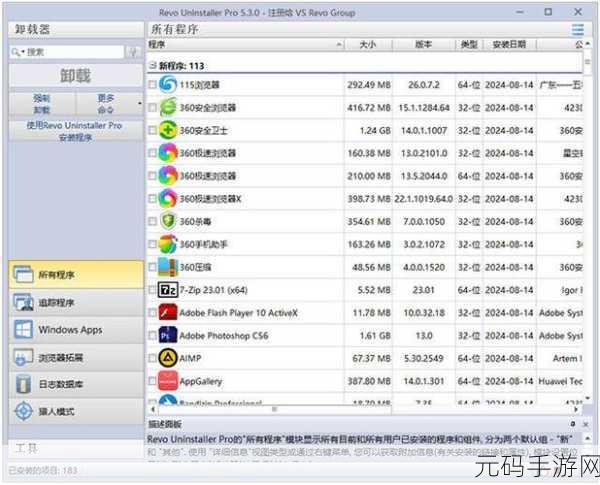600x485 pixels.
Task: Click the search options icon beside search box
Action: pos(133,52)
